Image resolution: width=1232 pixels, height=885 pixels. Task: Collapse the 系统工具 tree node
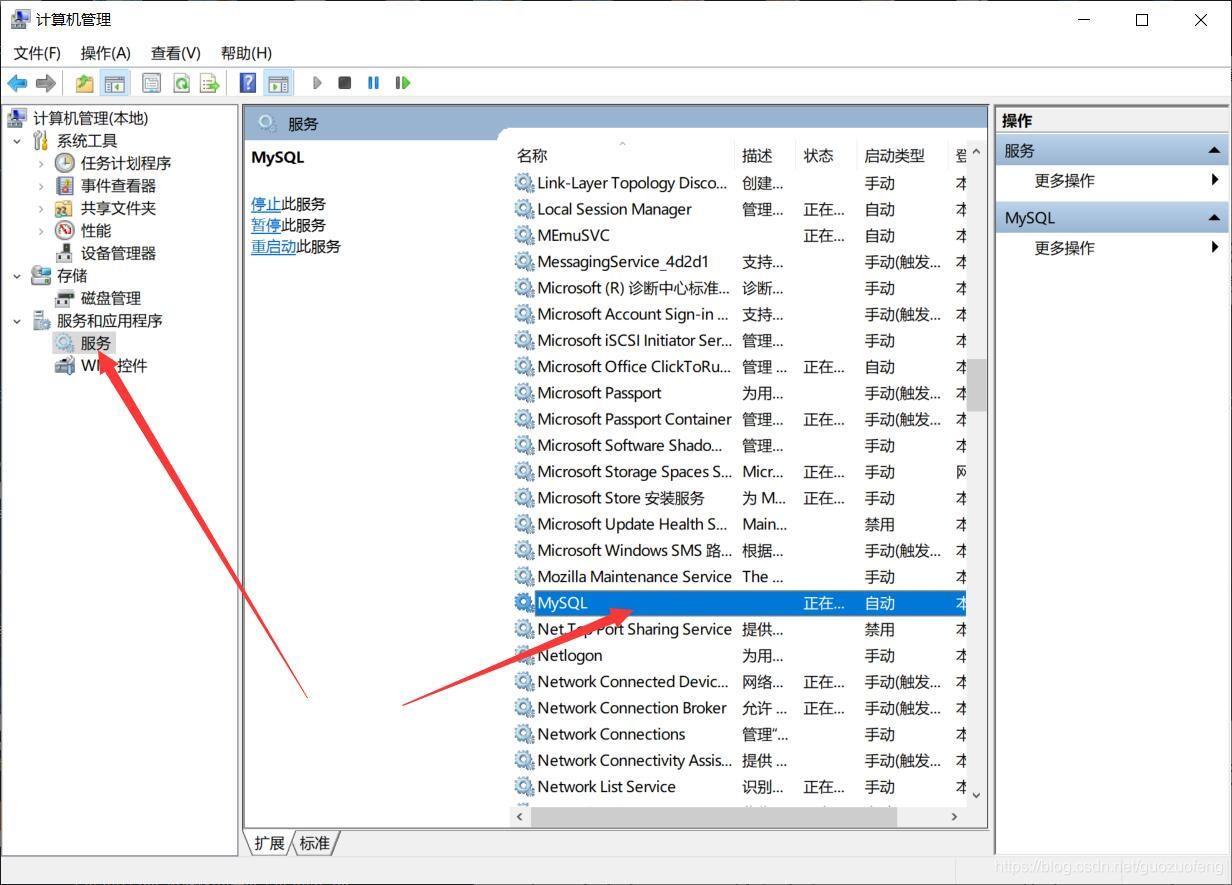tap(17, 141)
